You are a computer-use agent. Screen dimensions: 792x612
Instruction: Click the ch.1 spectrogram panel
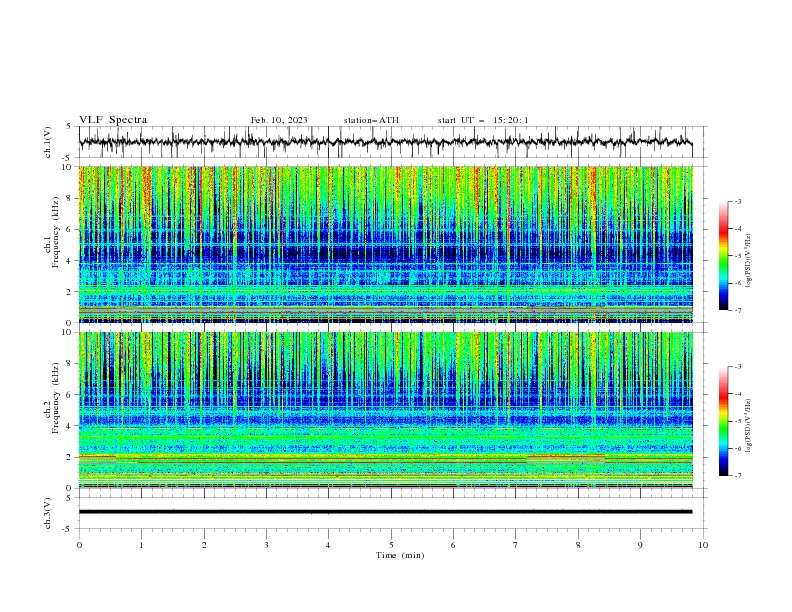[386, 244]
